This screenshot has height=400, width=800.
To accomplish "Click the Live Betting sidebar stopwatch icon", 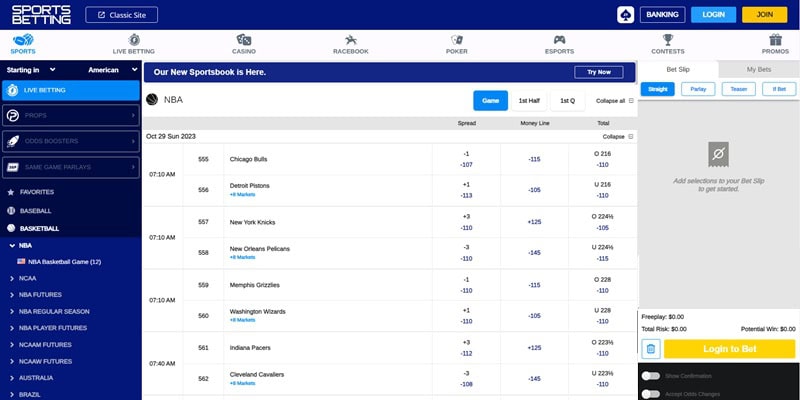I will point(13,90).
